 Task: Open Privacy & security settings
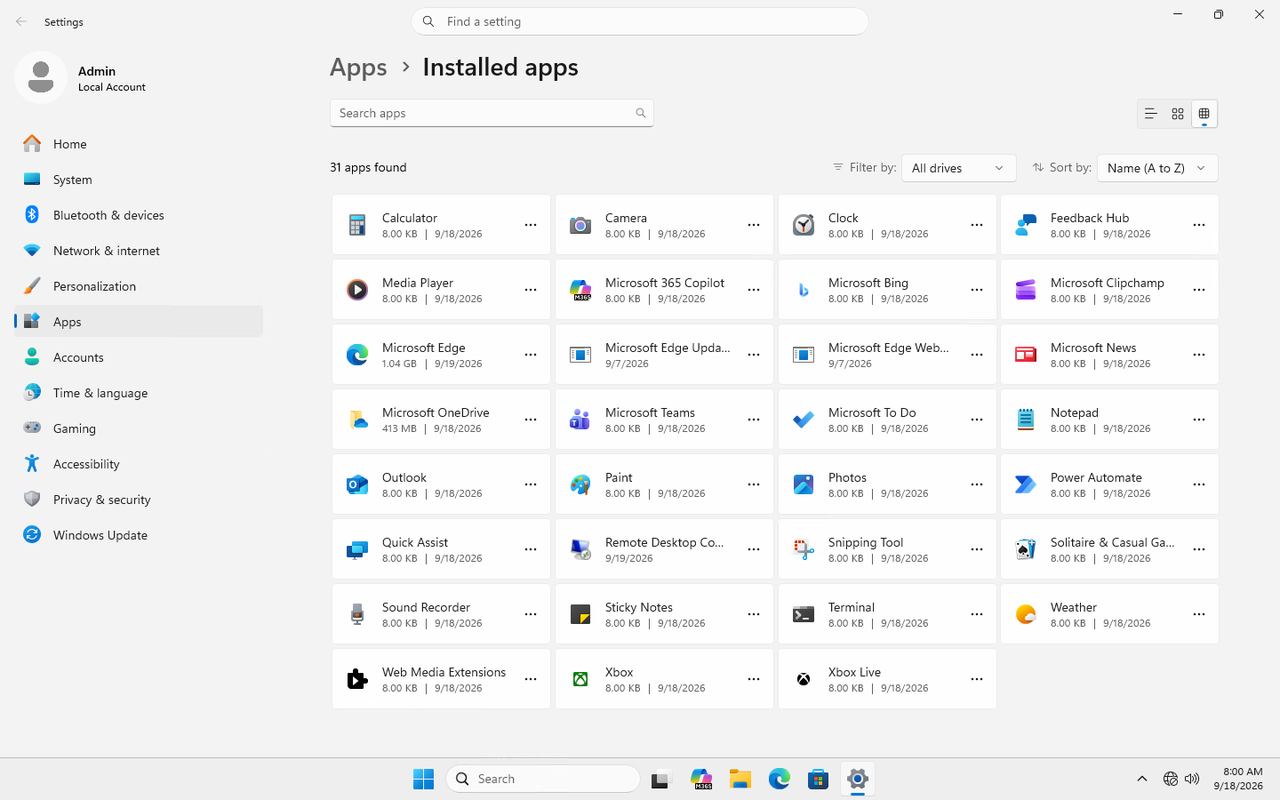[139, 499]
